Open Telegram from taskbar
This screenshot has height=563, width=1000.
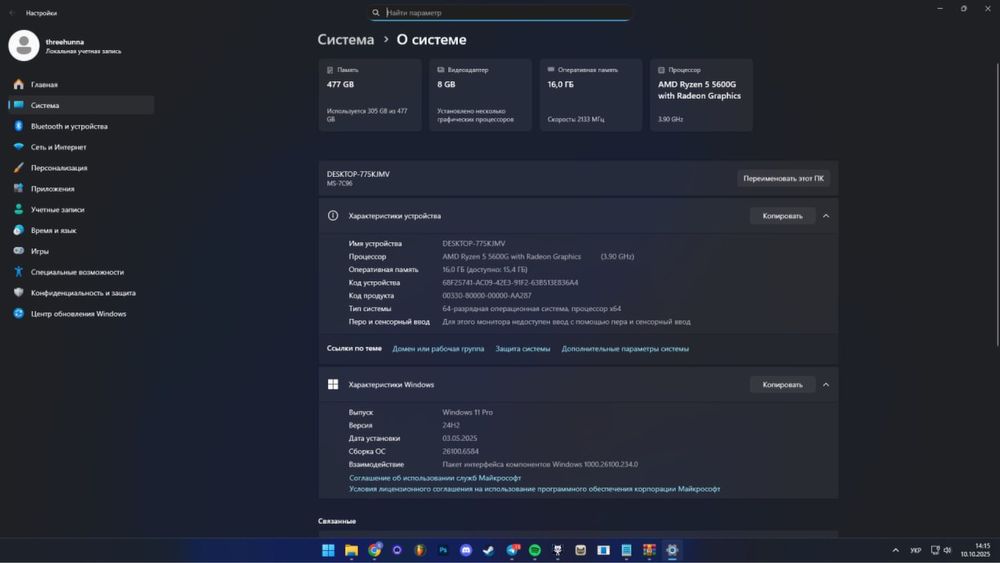point(512,550)
